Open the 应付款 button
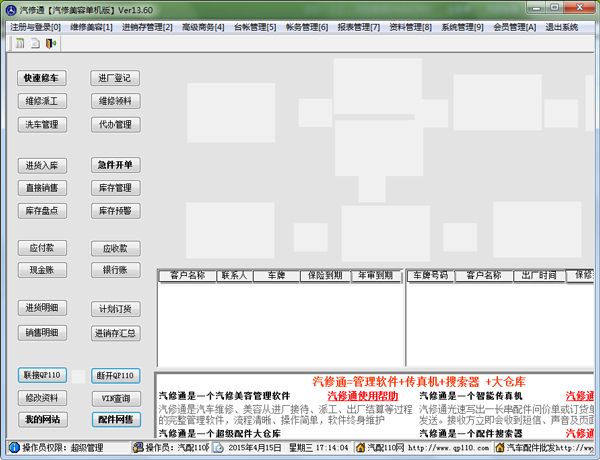Viewport: 600px width, 460px height. click(42, 248)
